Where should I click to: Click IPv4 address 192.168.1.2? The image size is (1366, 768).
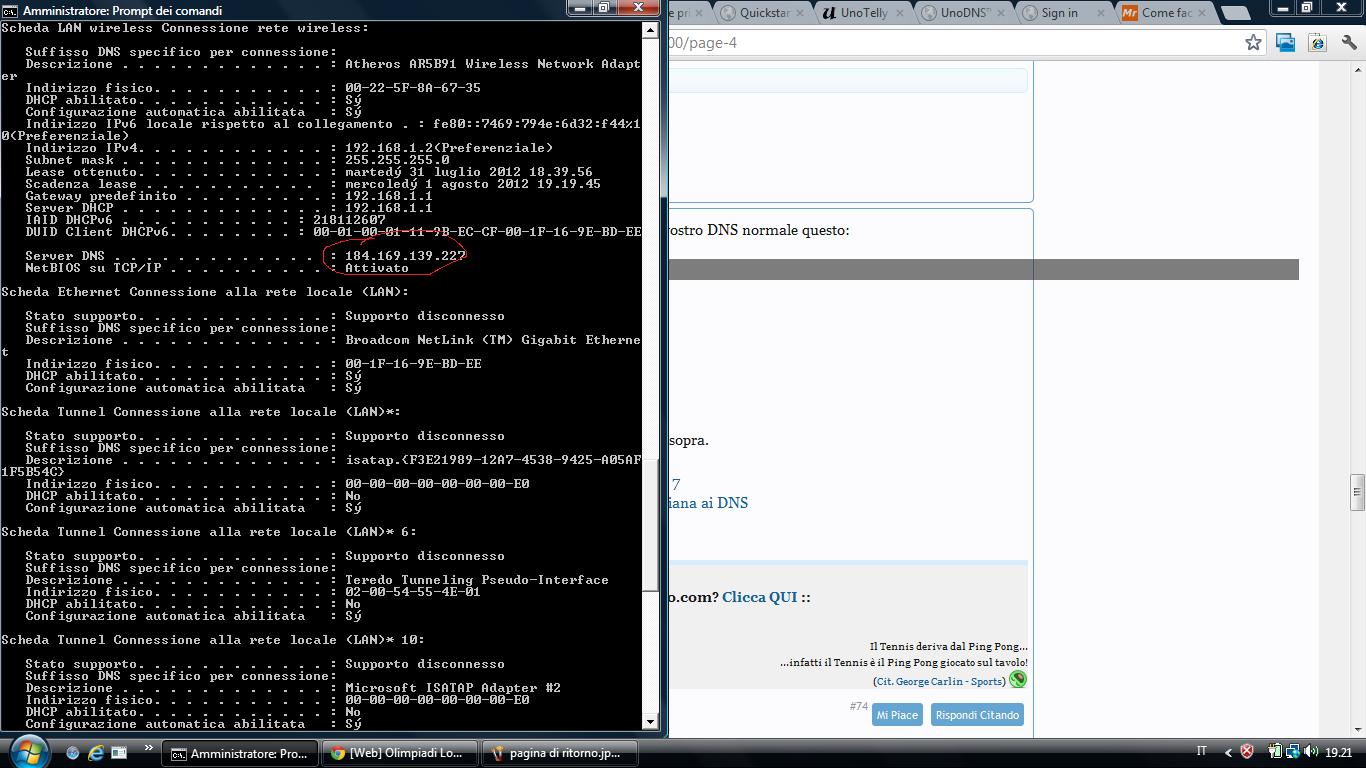click(x=385, y=148)
